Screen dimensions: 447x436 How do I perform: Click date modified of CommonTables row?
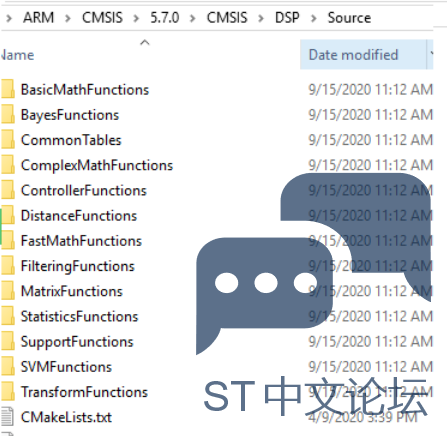tap(371, 140)
